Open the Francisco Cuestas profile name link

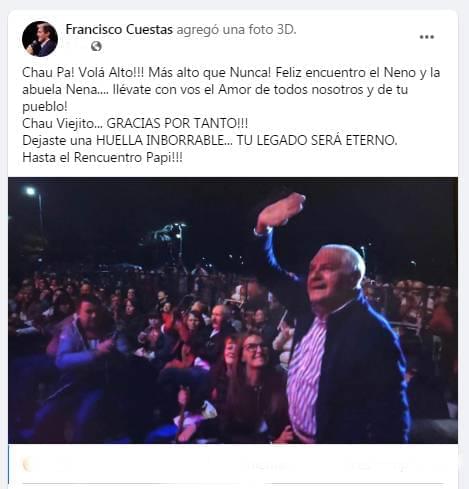pos(119,29)
